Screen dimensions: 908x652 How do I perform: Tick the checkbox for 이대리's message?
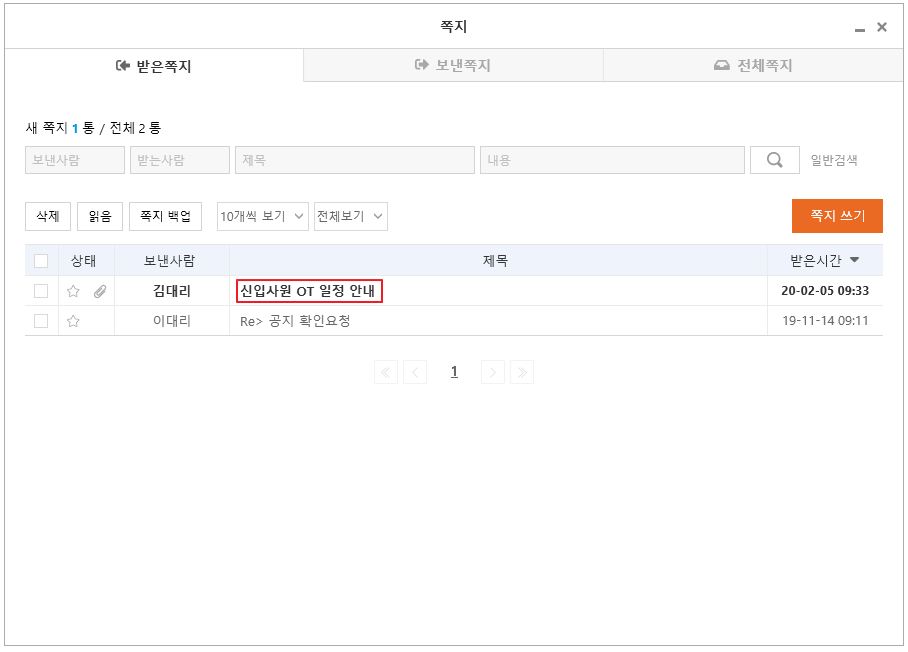pyautogui.click(x=41, y=321)
